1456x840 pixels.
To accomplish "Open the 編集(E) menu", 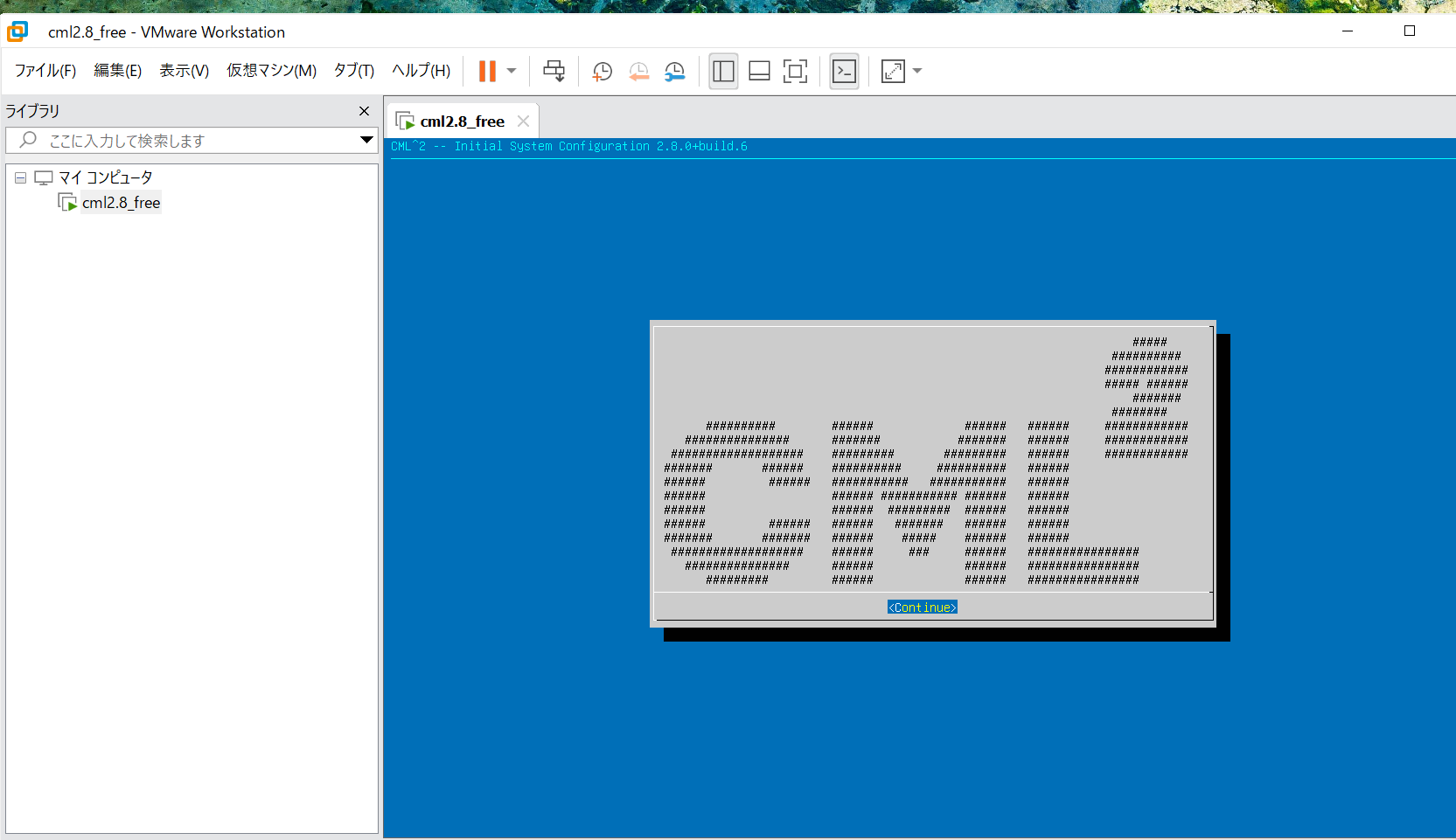I will click(117, 71).
